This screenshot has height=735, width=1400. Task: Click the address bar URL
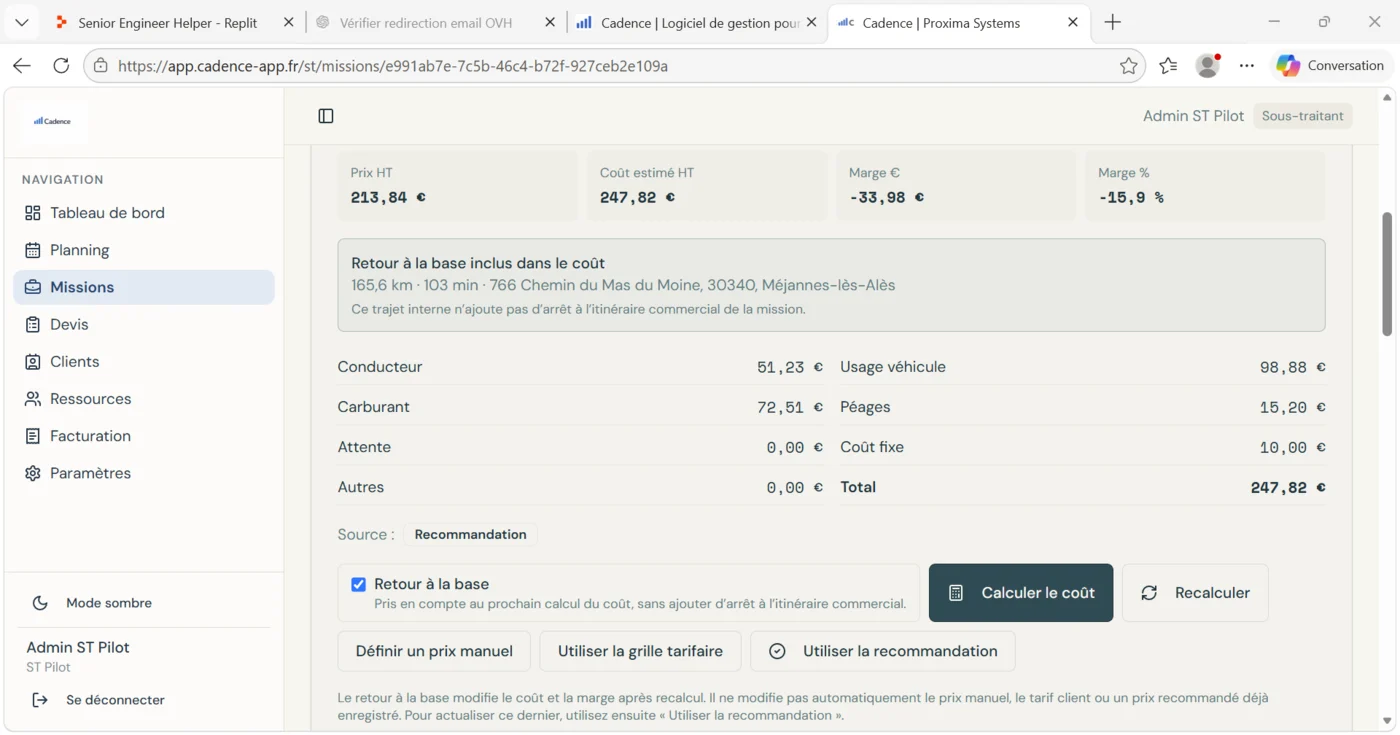[393, 66]
